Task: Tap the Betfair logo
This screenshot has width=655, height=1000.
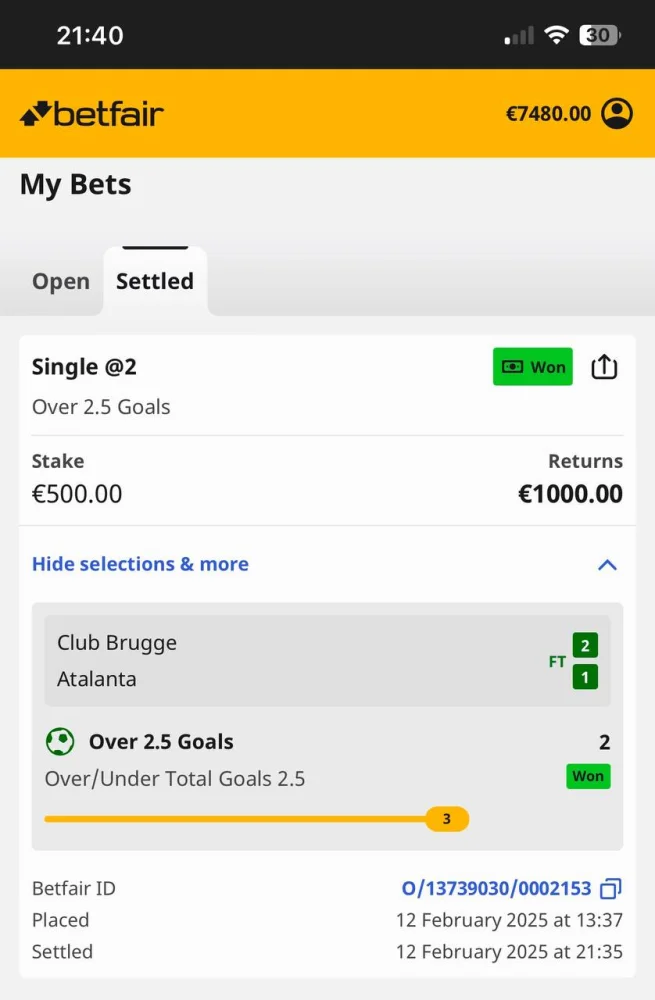Action: pyautogui.click(x=91, y=114)
